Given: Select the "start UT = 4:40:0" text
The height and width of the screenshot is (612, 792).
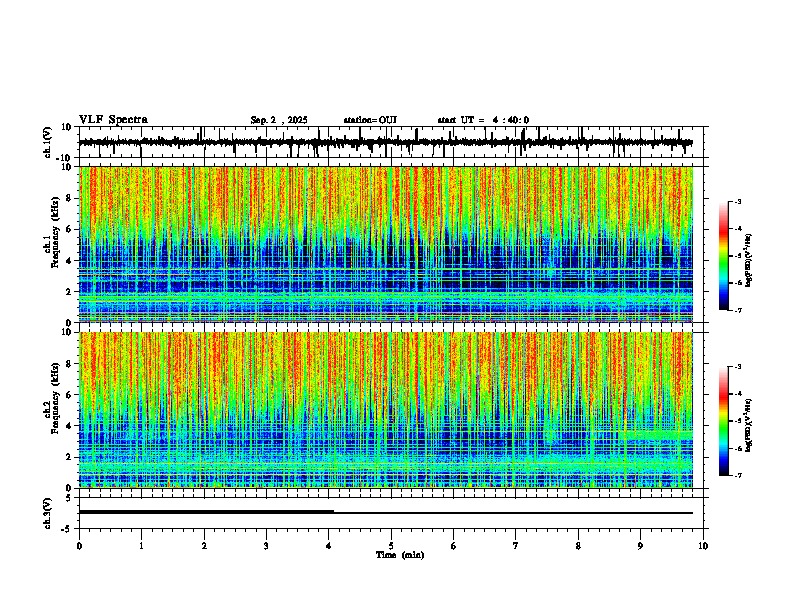Looking at the screenshot, I should [x=483, y=120].
